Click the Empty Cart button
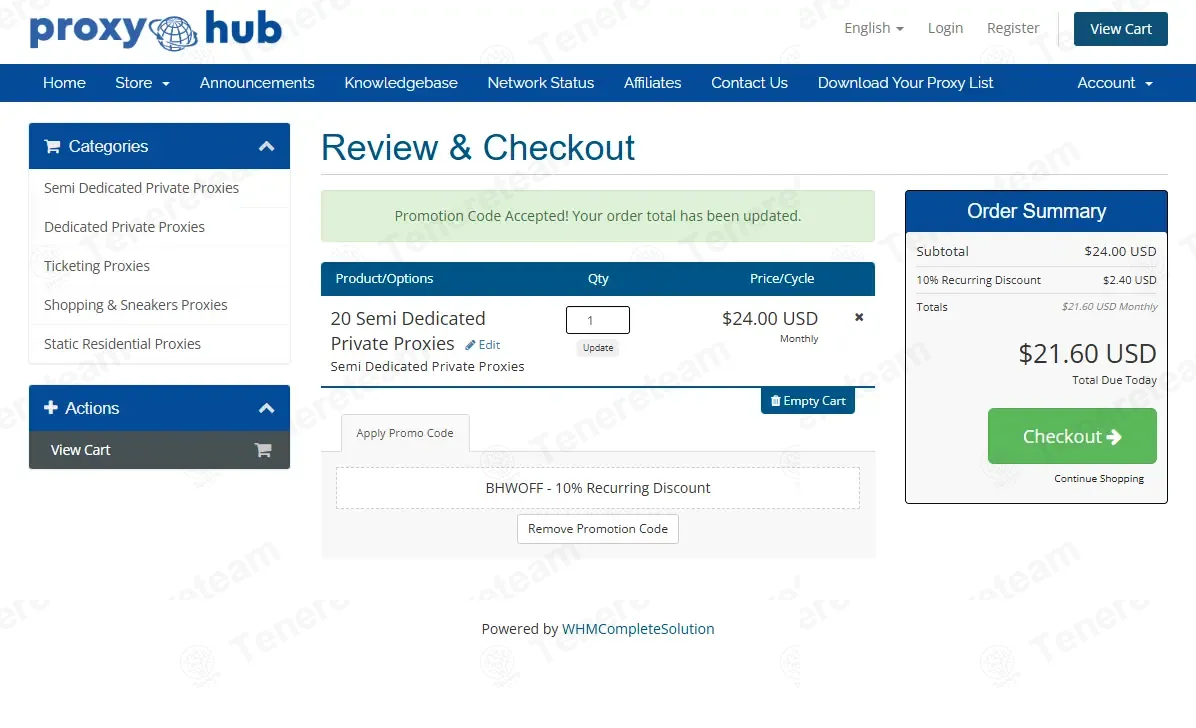1196x728 pixels. tap(808, 401)
